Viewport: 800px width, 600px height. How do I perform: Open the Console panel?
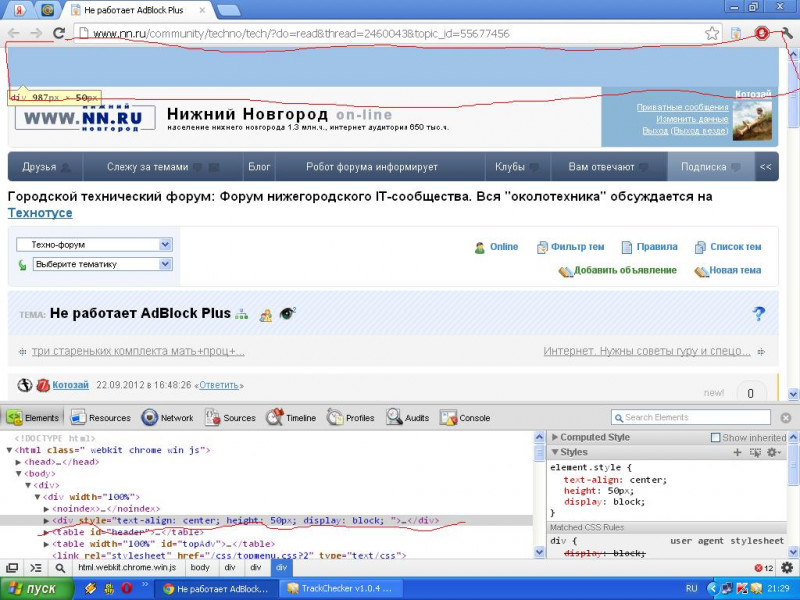pos(465,417)
